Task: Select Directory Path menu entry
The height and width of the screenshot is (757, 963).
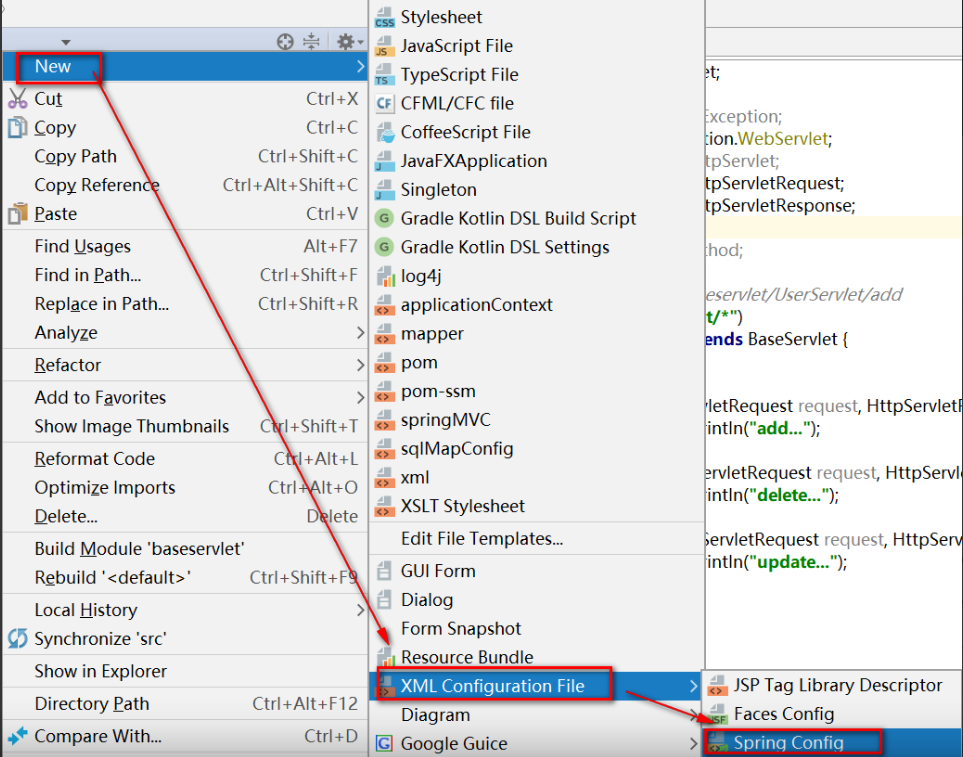Action: 185,704
